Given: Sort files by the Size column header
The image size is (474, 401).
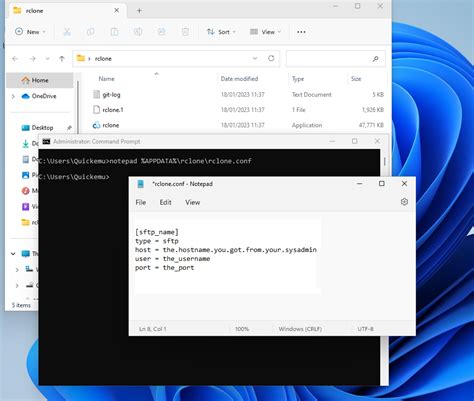Looking at the screenshot, I should pos(356,79).
